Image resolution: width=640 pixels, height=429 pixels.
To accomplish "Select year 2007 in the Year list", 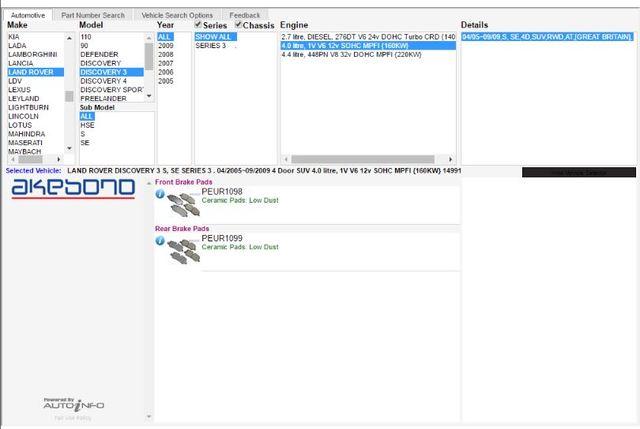I will click(165, 63).
